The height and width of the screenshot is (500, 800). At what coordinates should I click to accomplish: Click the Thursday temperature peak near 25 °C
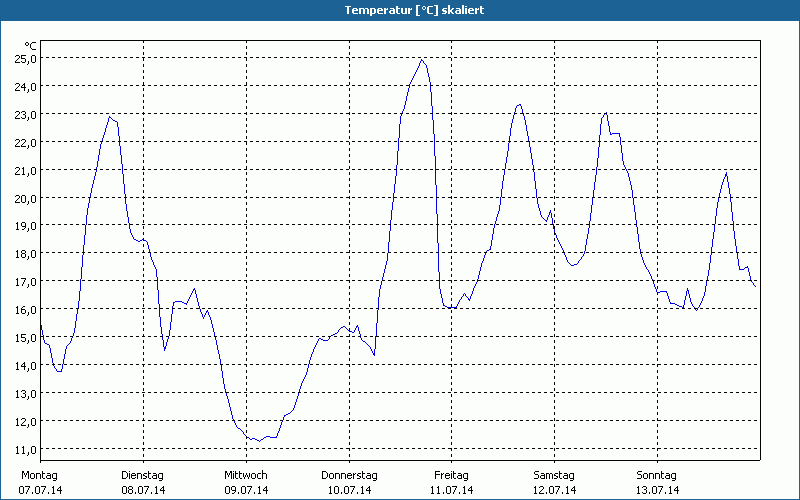point(421,60)
